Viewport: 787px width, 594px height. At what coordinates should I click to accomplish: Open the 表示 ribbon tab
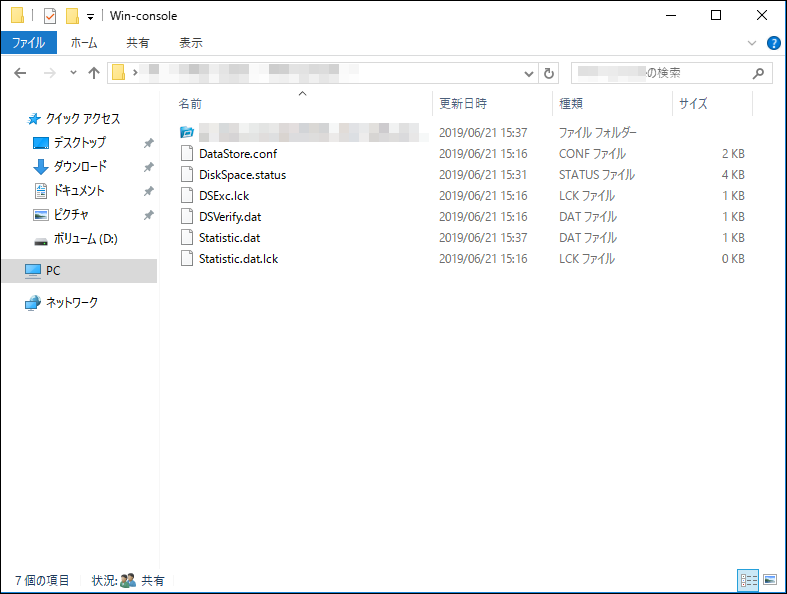click(x=191, y=43)
